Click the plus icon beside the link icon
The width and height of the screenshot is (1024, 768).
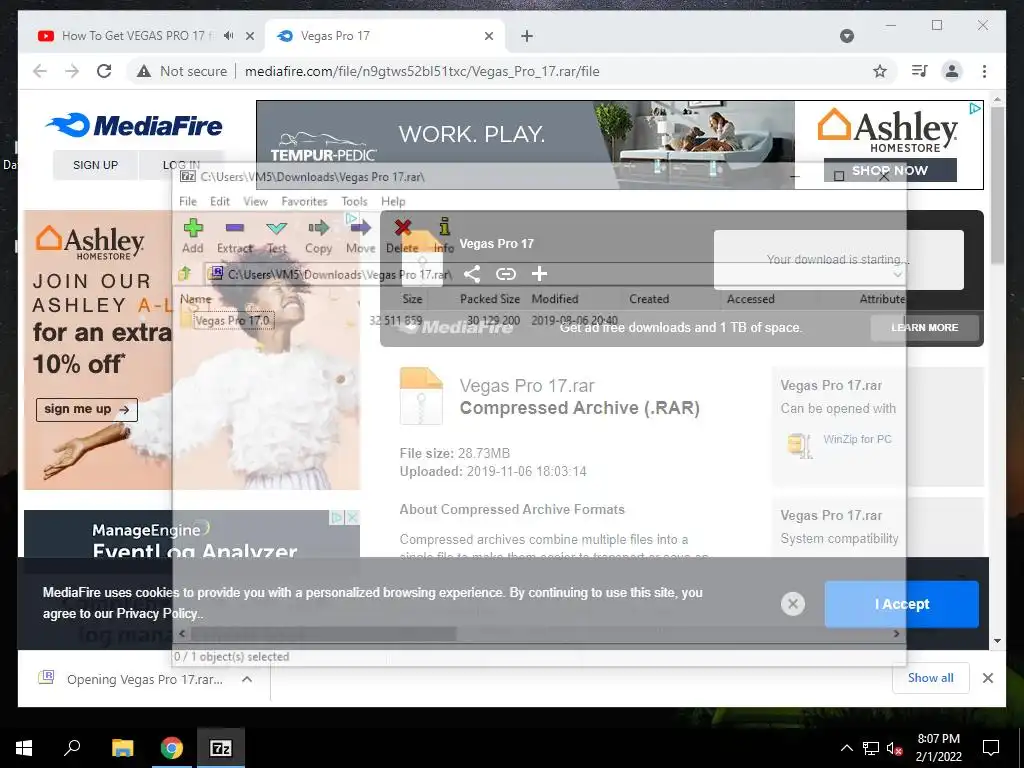coord(539,274)
